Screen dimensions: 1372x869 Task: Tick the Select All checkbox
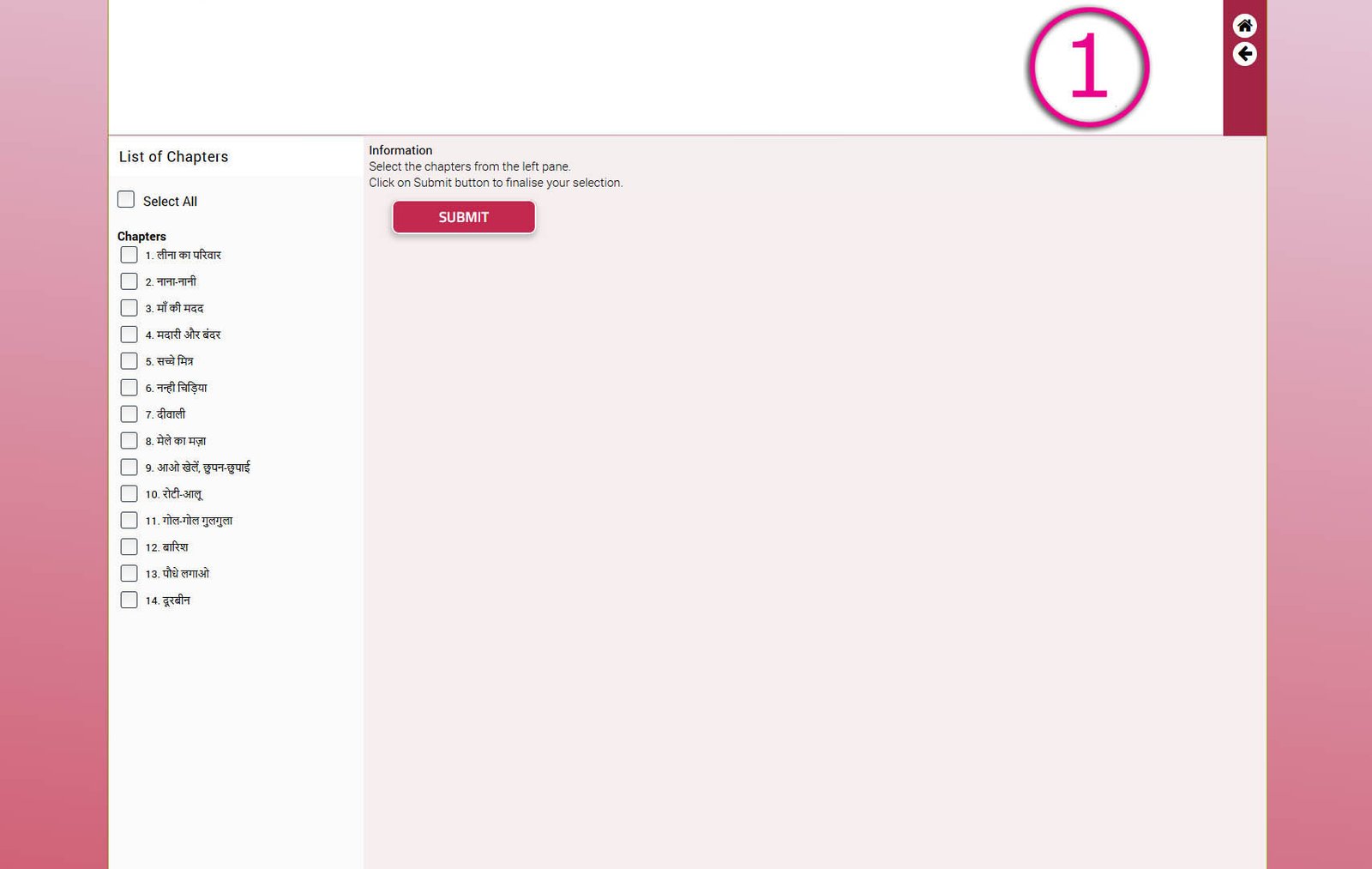click(126, 200)
